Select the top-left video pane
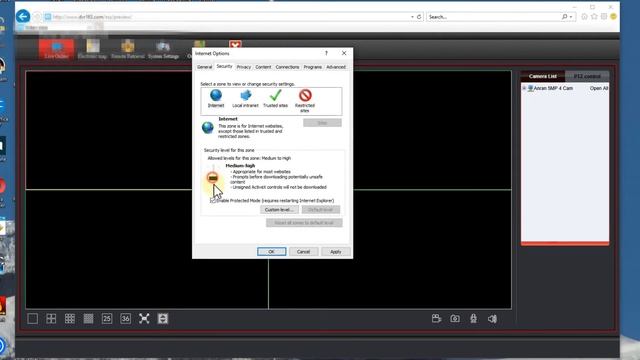This screenshot has height=360, width=640. [x=147, y=130]
